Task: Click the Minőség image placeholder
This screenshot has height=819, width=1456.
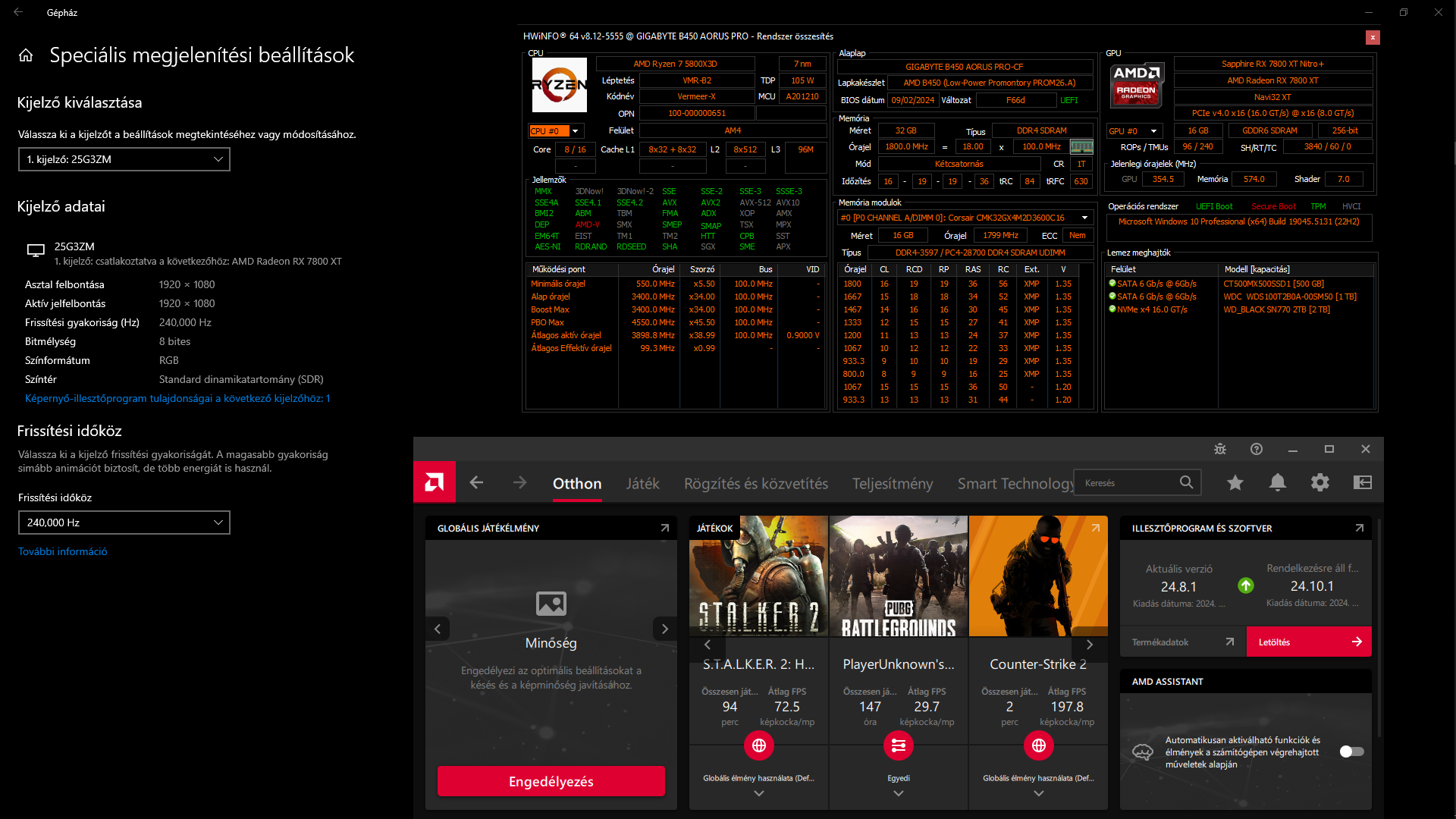Action: click(551, 604)
